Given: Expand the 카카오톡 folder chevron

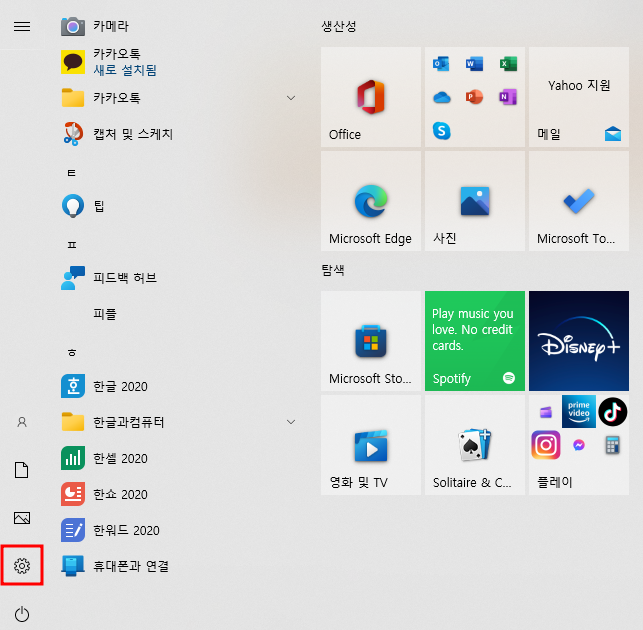Looking at the screenshot, I should (x=291, y=98).
